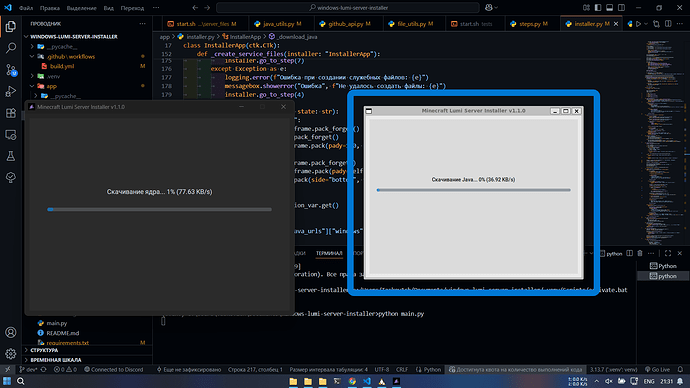Split the editor to the right
Screen dimensions: 690x388
(668, 24)
